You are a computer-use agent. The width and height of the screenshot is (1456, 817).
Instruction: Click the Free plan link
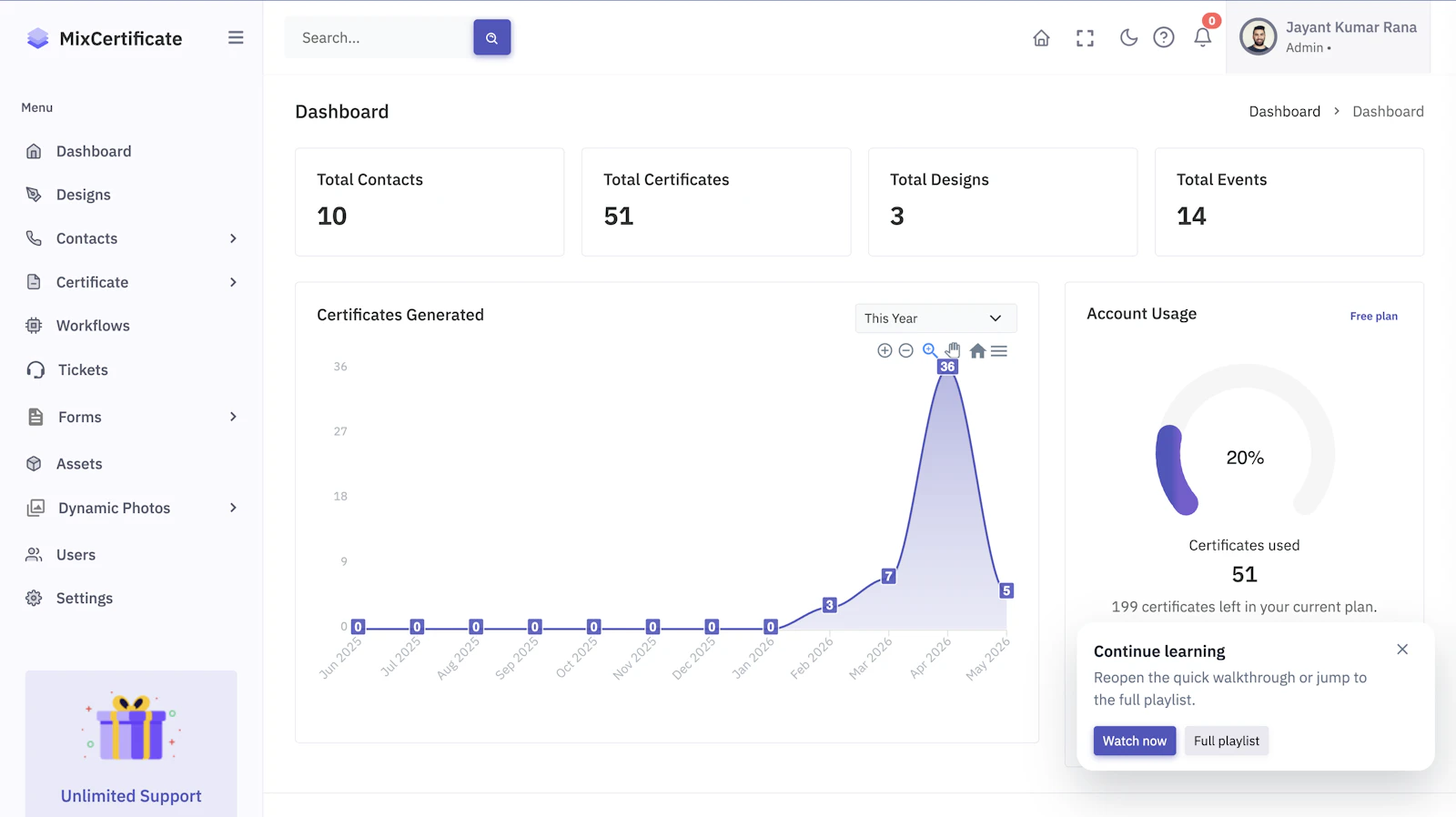(1373, 316)
